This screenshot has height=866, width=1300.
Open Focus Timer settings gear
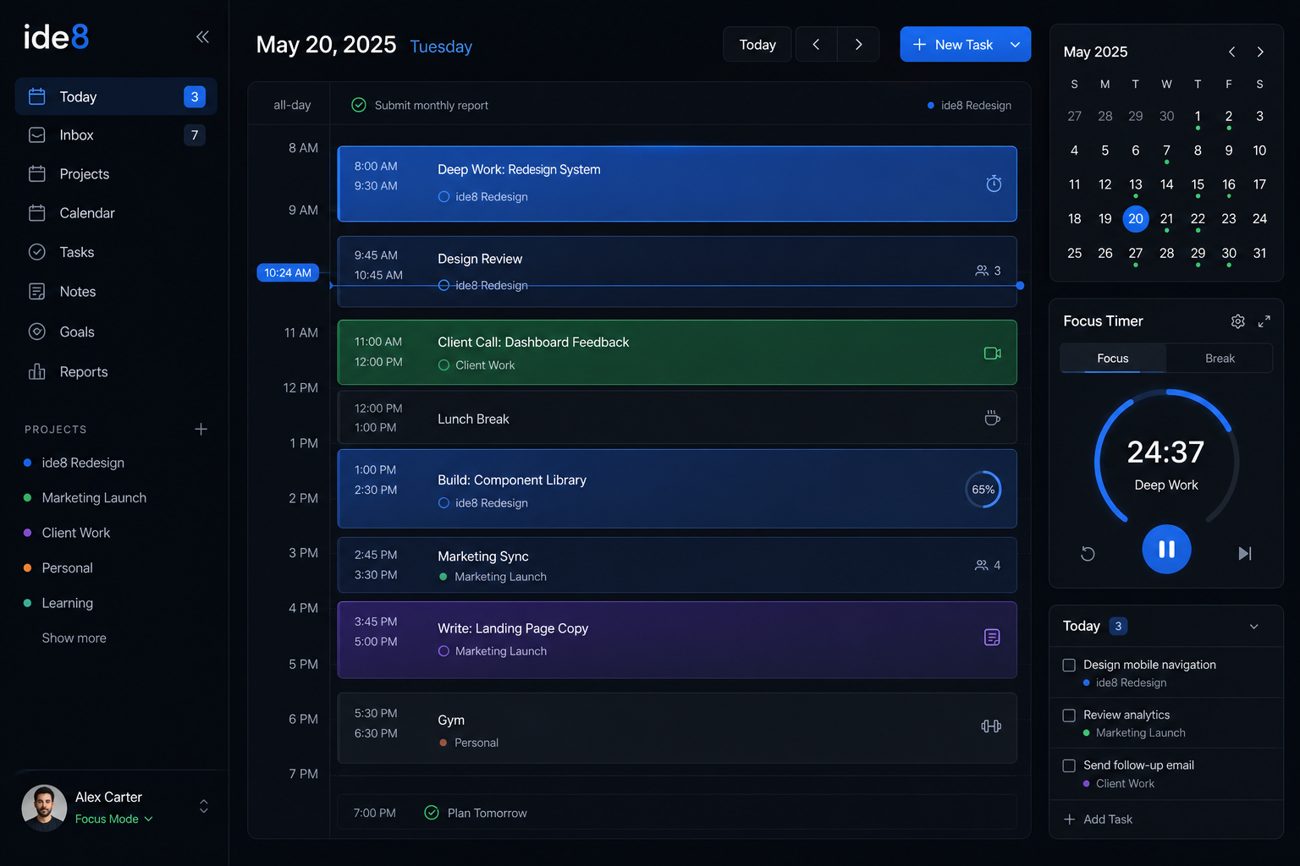point(1238,321)
